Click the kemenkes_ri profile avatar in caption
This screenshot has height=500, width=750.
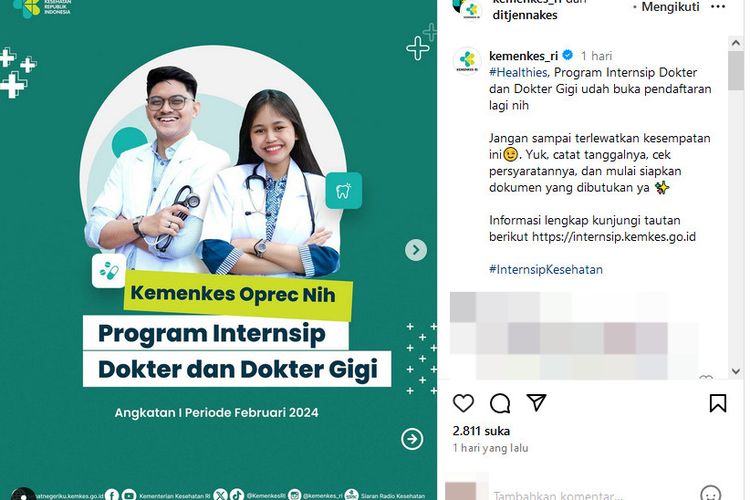[467, 61]
